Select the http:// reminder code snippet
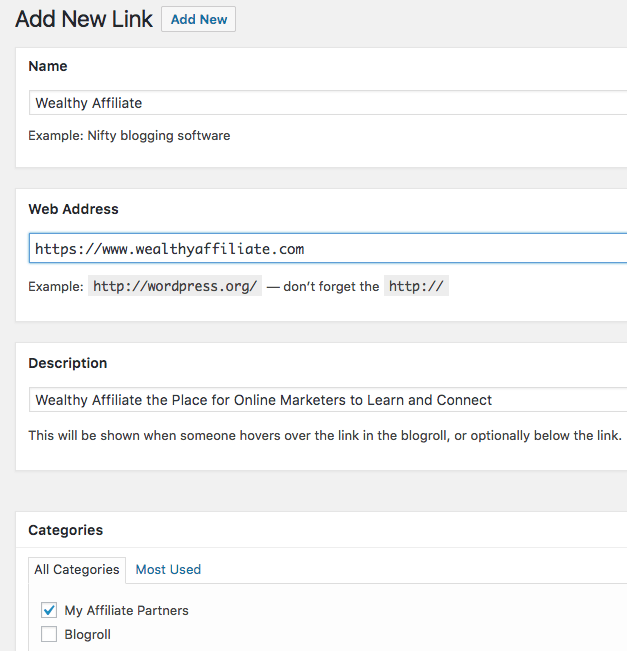Image resolution: width=627 pixels, height=651 pixels. pos(416,286)
